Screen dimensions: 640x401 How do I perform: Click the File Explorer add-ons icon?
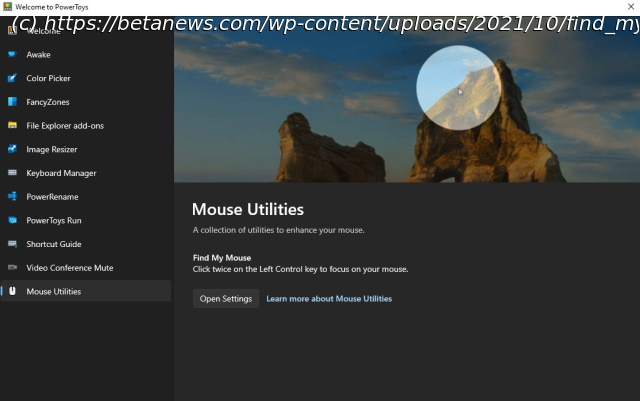12,126
